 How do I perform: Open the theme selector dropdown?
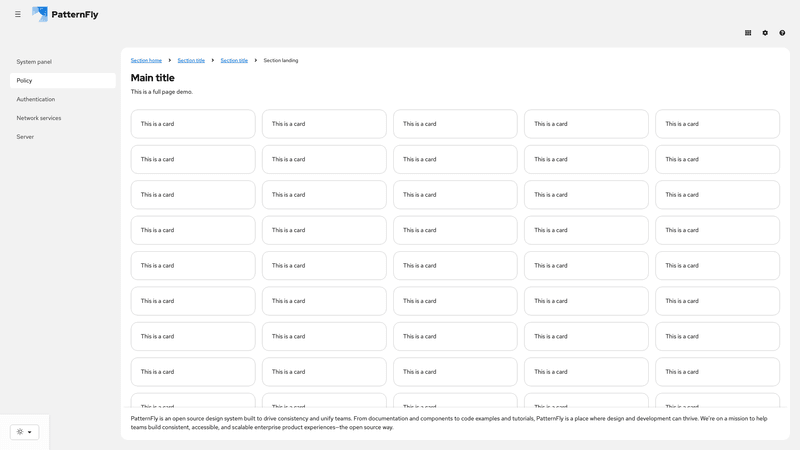pos(24,432)
